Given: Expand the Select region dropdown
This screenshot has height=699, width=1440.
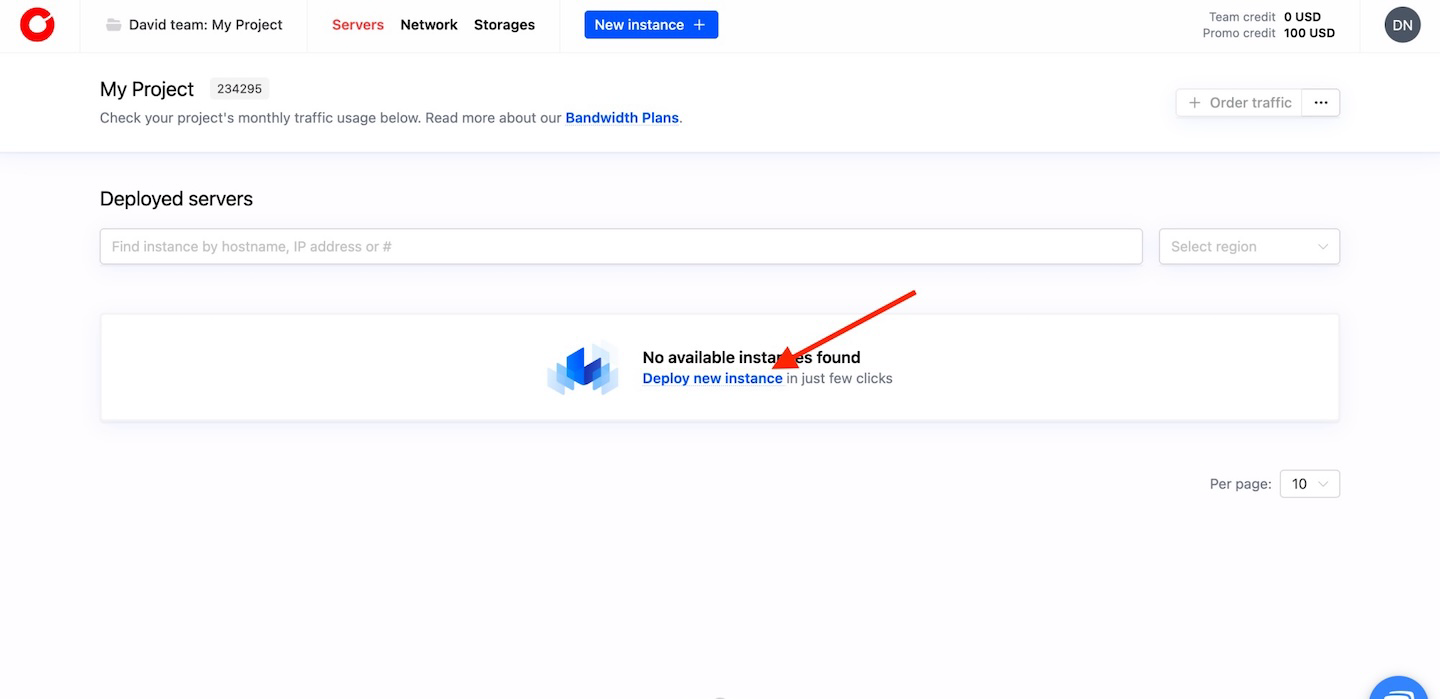Looking at the screenshot, I should 1248,247.
